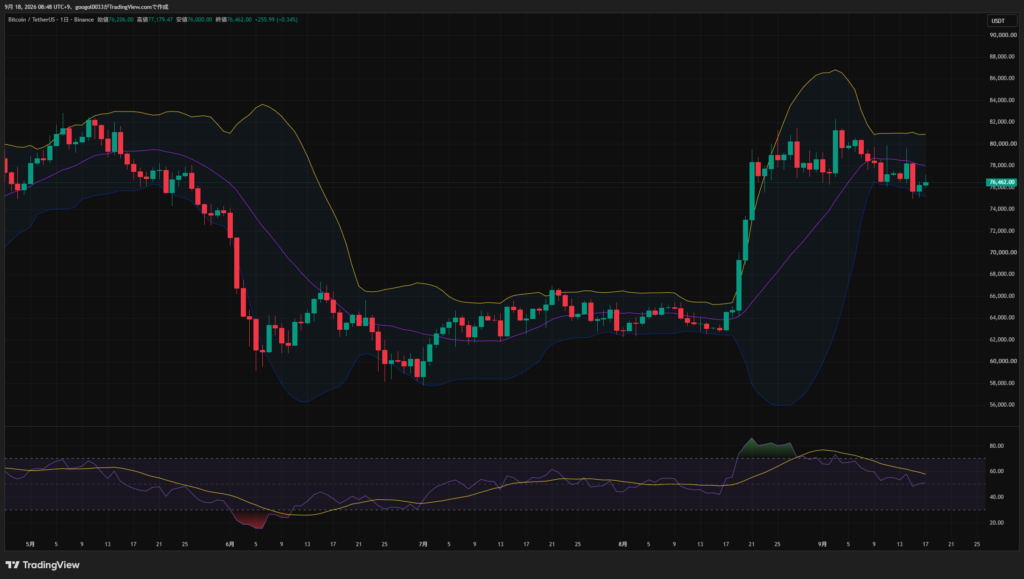Viewport: 1024px width, 579px height.
Task: Select the green 76,462.00 current price label
Action: point(1000,182)
